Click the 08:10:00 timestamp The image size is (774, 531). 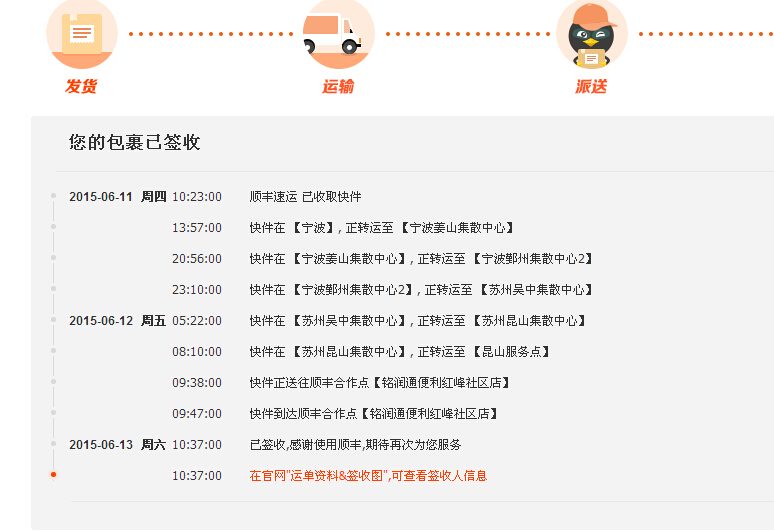pyautogui.click(x=197, y=352)
